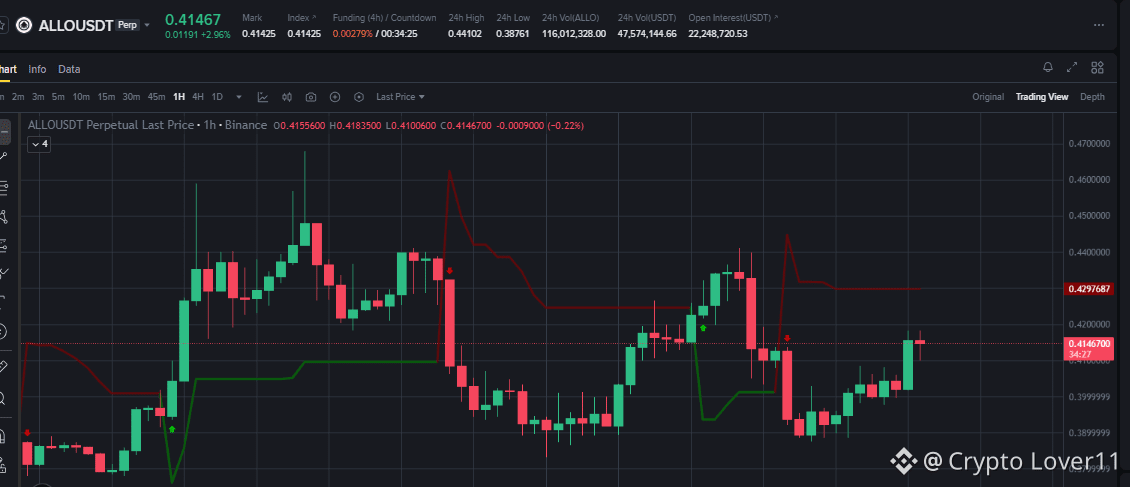Click the Mark price value 0.41425
The image size is (1130, 487).
coord(259,34)
